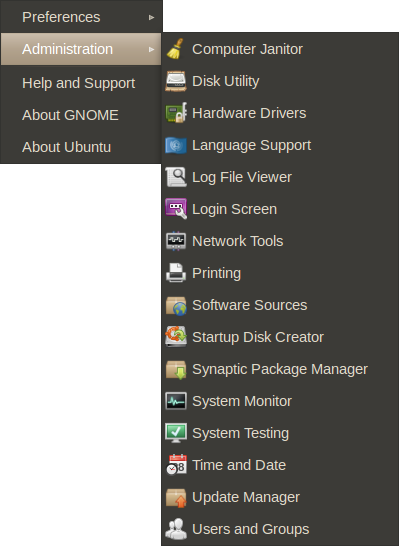Start Network Tools from its label
The height and width of the screenshot is (546, 399).
click(x=238, y=241)
